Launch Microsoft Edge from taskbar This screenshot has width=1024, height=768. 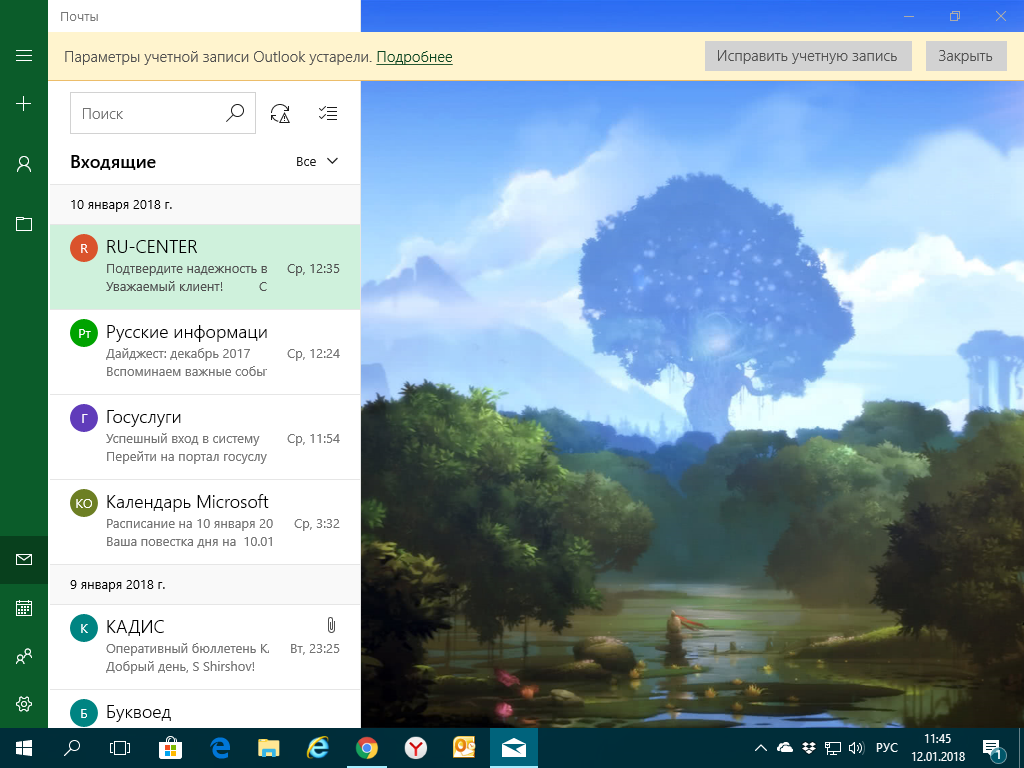click(x=220, y=748)
